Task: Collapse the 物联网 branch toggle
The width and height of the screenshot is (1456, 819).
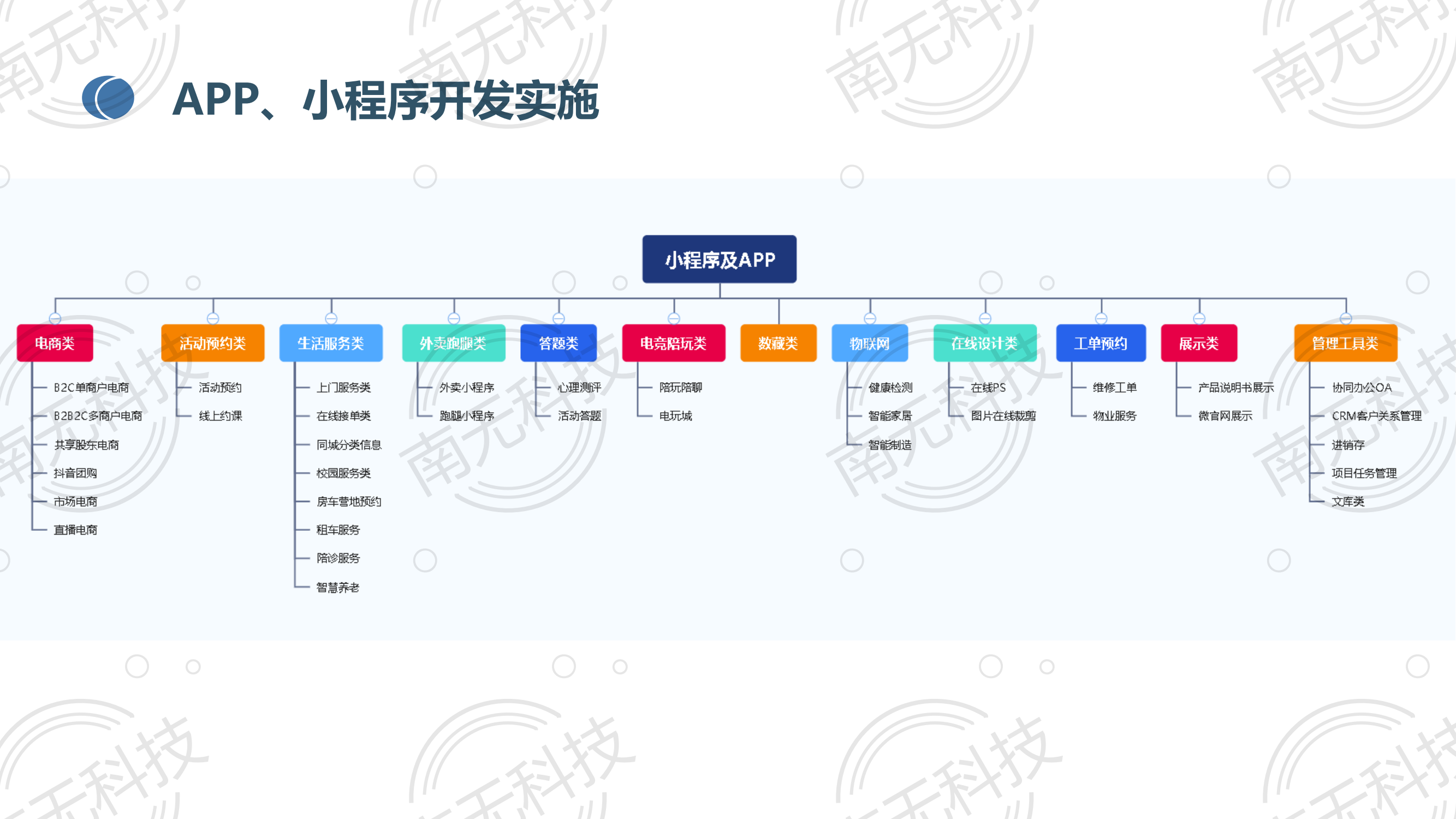Action: click(x=870, y=319)
